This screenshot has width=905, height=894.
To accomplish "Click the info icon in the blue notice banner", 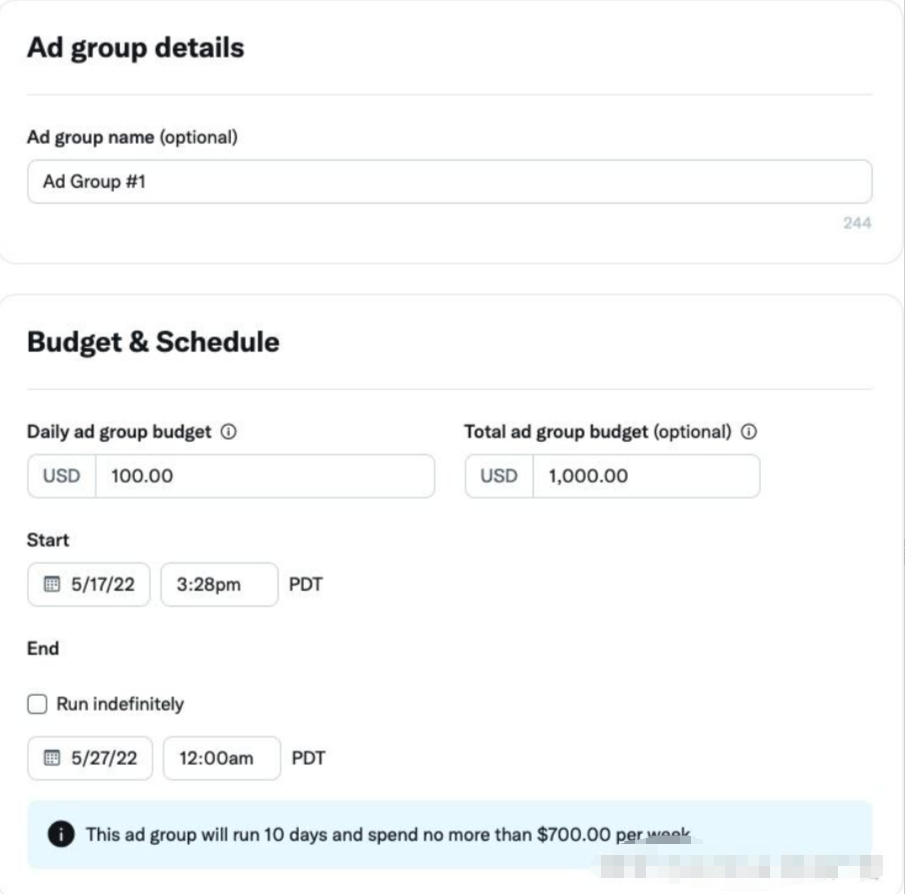I will [60, 834].
